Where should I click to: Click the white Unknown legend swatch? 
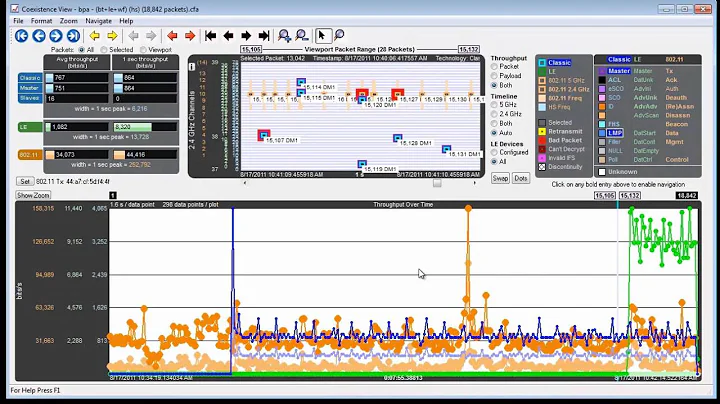[602, 172]
